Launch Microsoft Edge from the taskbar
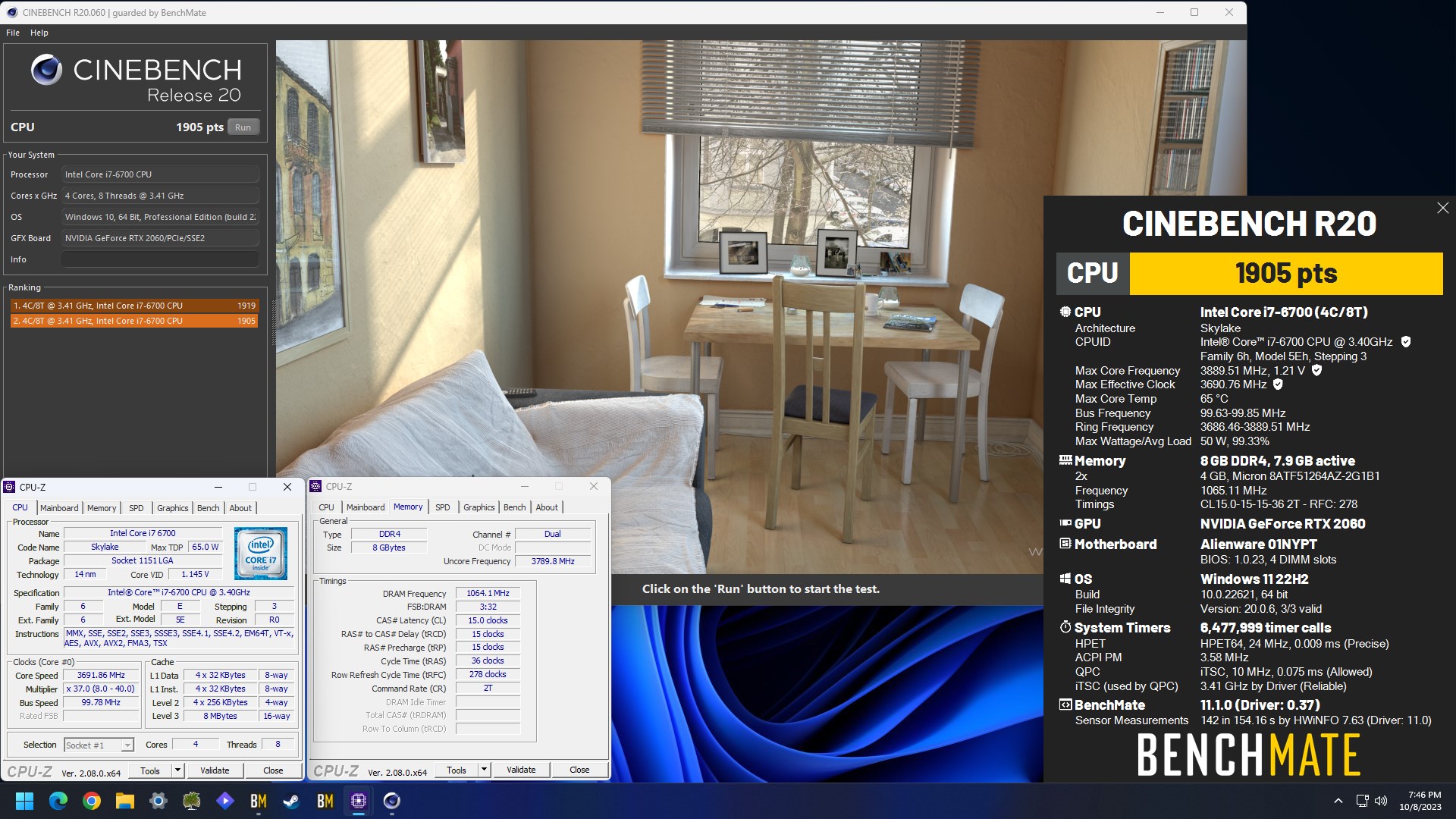This screenshot has height=819, width=1456. coord(58,801)
